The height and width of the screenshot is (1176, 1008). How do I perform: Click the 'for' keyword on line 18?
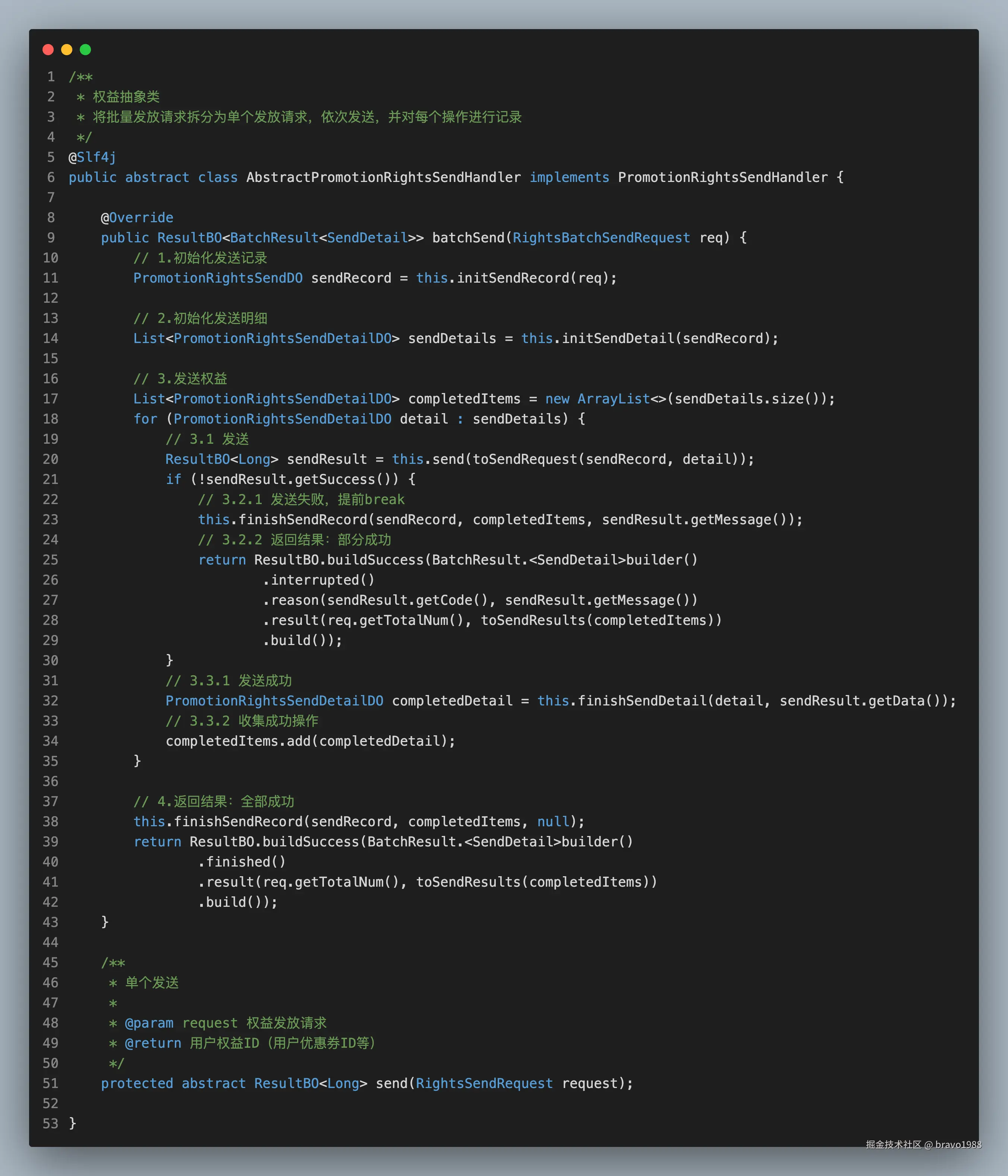tap(145, 419)
